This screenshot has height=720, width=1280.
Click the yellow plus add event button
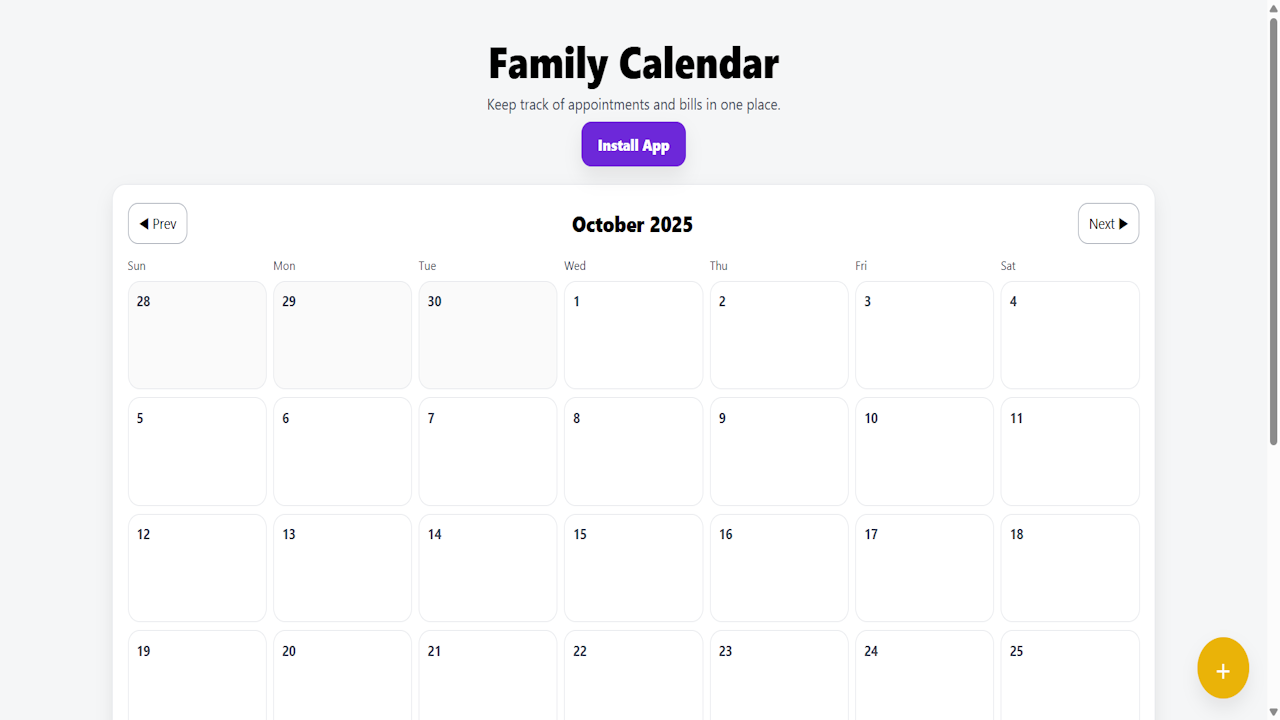[x=1223, y=668]
